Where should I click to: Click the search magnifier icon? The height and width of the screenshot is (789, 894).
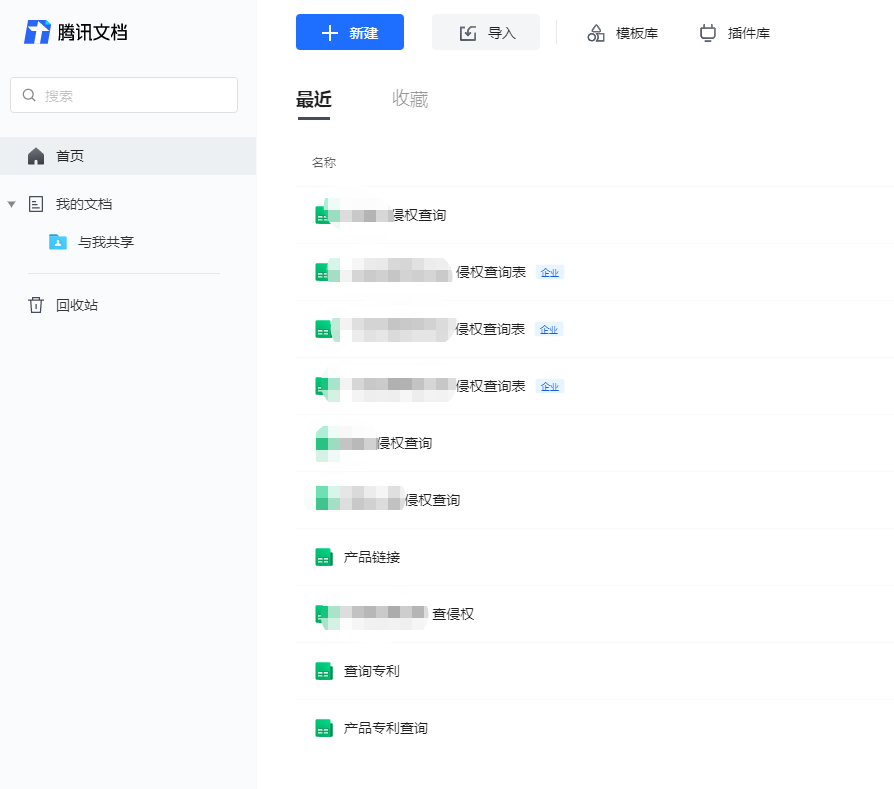point(29,94)
